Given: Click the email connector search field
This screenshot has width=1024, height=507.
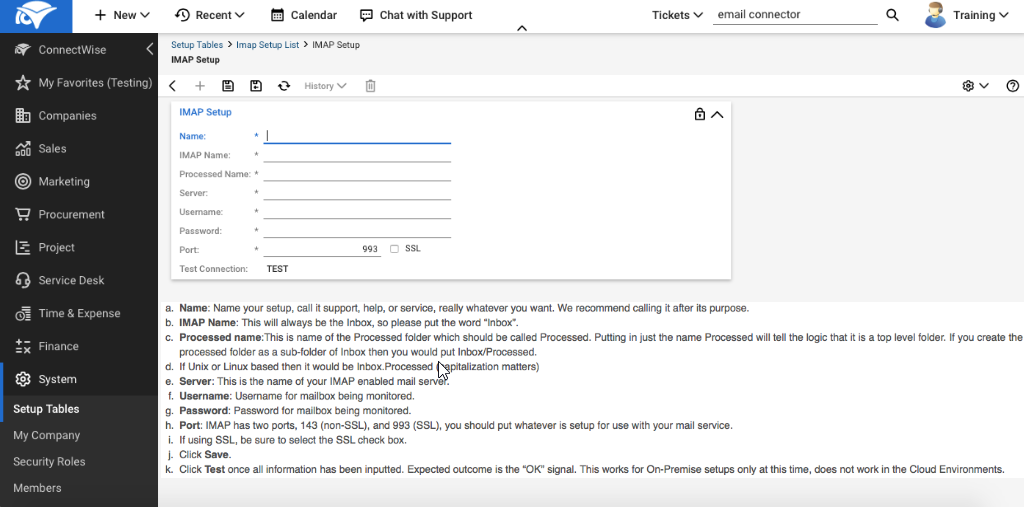Looking at the screenshot, I should [x=795, y=15].
